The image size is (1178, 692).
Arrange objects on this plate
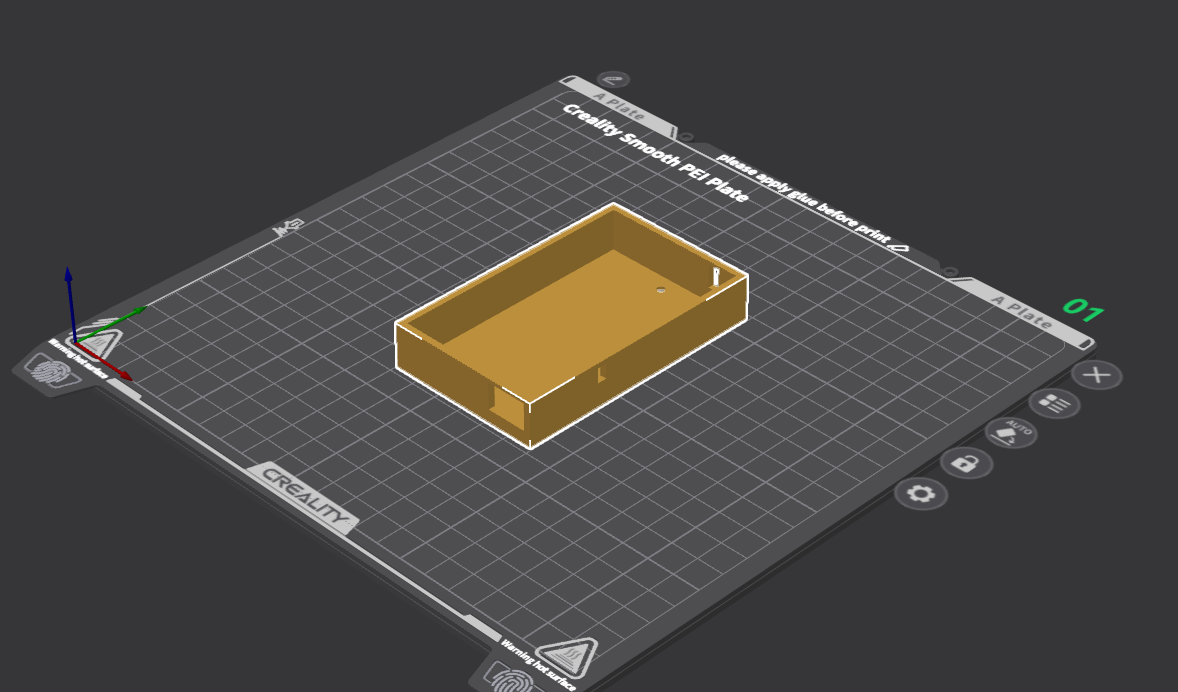(1054, 403)
